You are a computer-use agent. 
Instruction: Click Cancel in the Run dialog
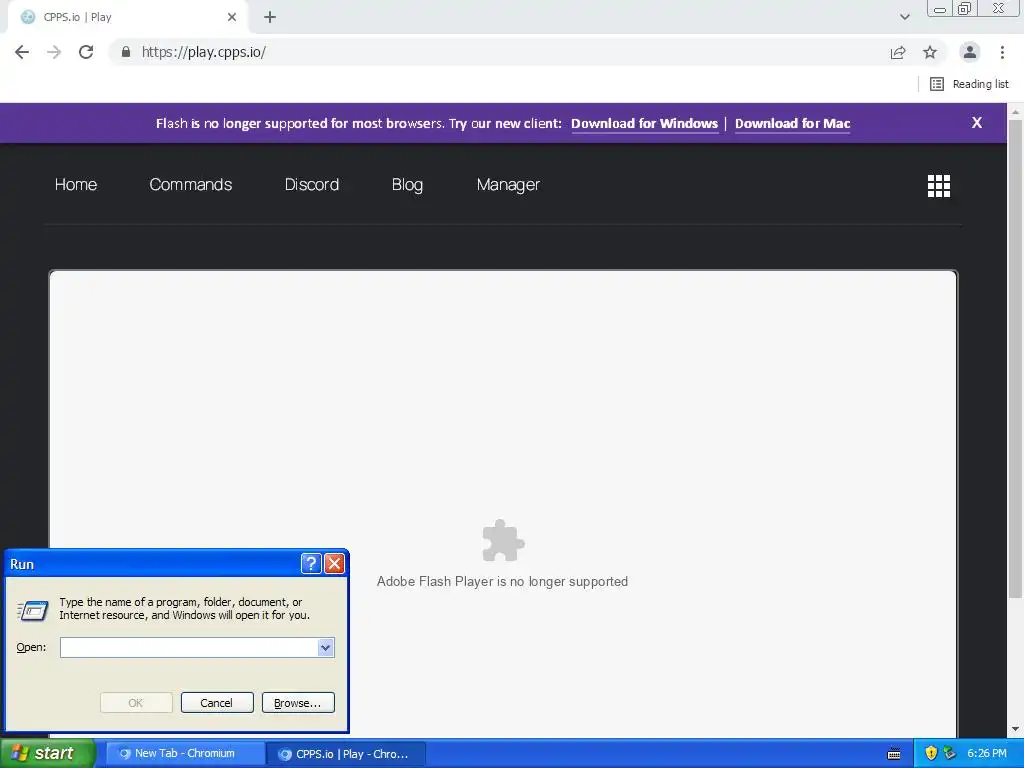point(217,703)
